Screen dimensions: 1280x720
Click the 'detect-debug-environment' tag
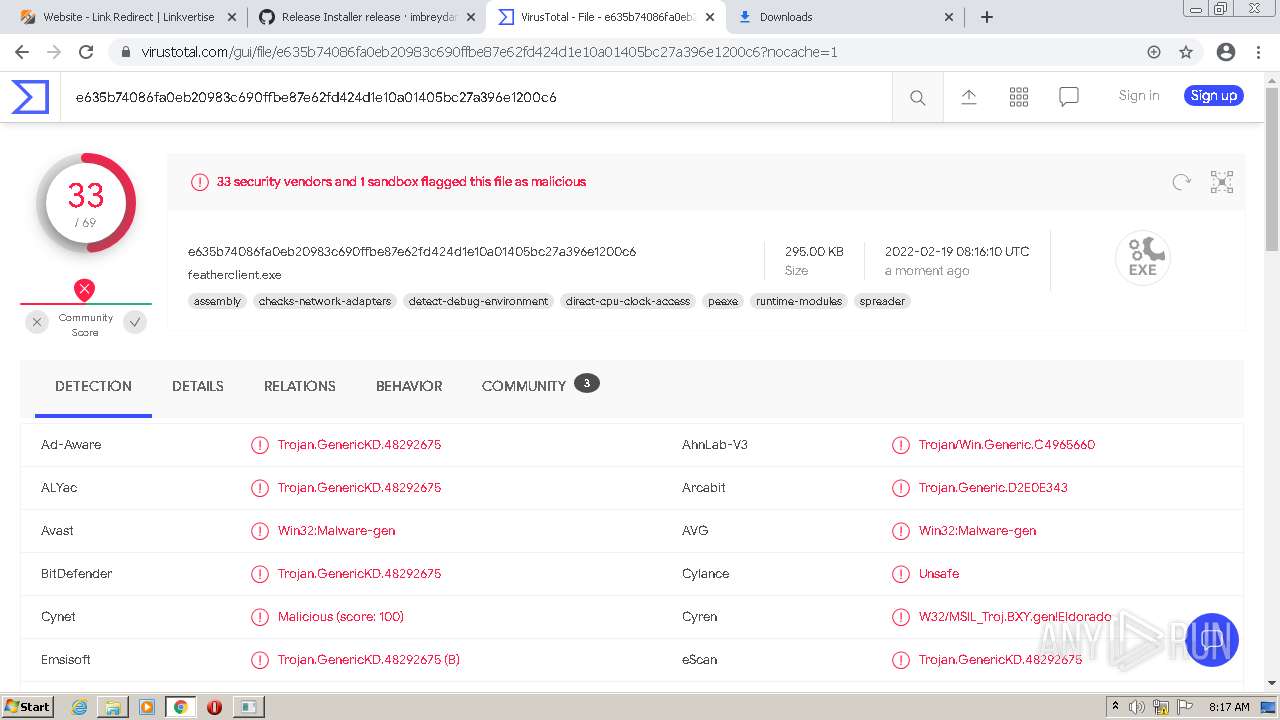pos(478,301)
